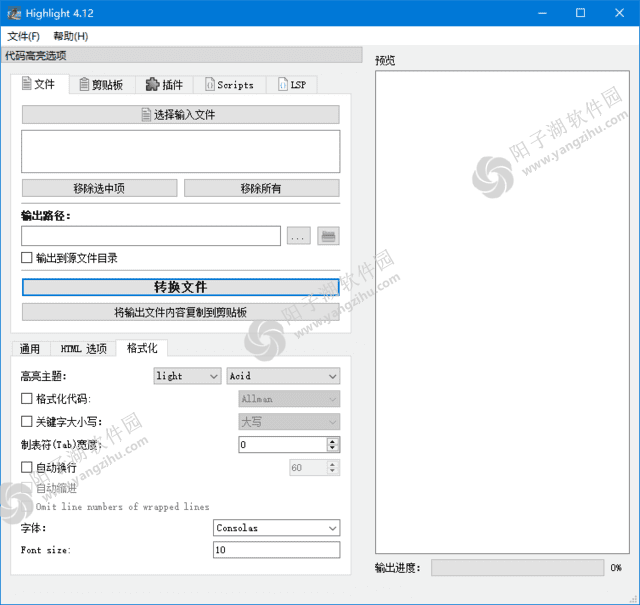
Task: Click the 代码高亮选项 panel header
Action: (182, 56)
